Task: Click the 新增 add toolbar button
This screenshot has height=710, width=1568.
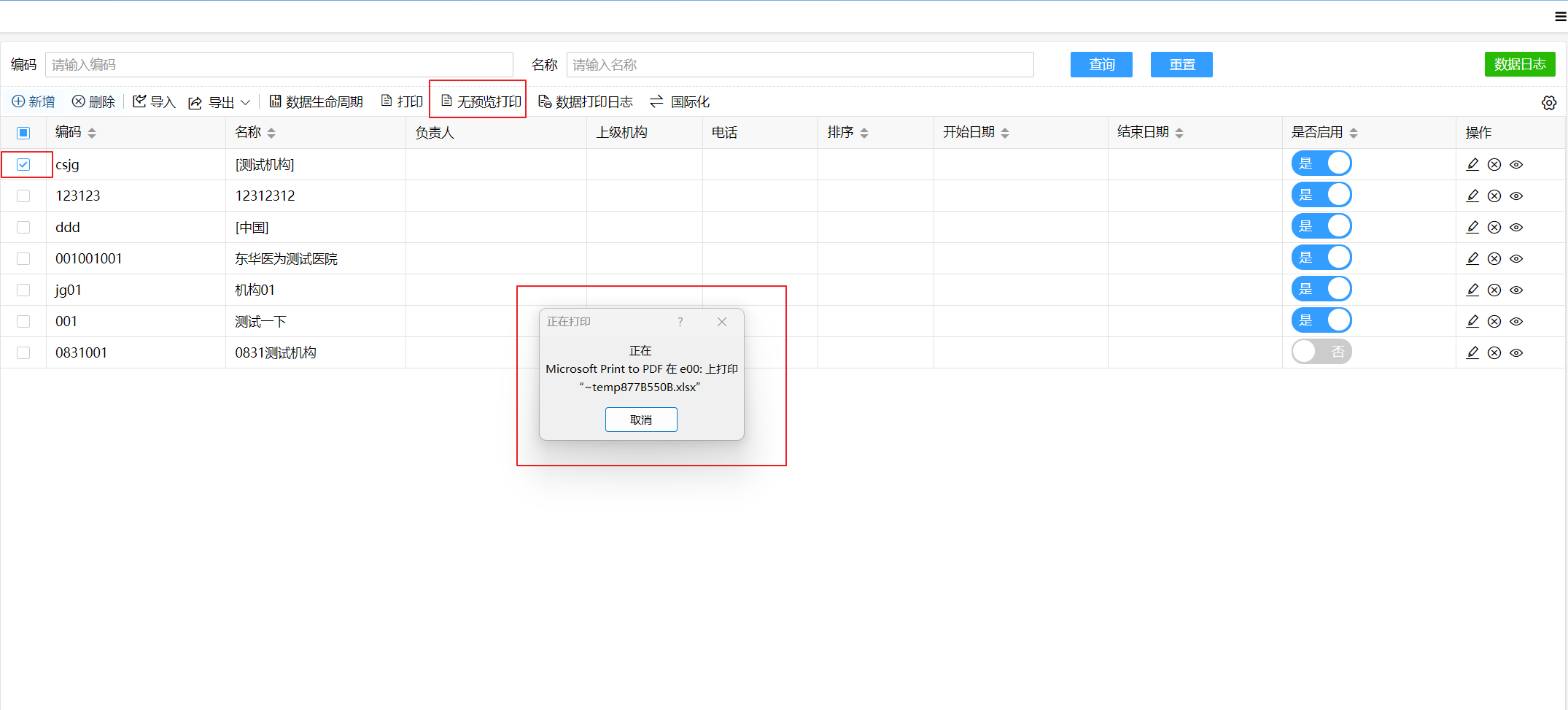Action: 34,101
